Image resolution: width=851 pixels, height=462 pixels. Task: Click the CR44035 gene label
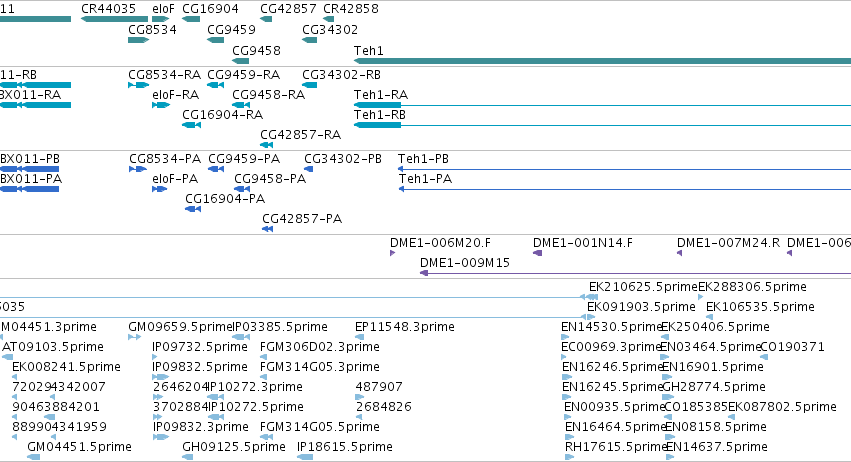click(x=108, y=9)
